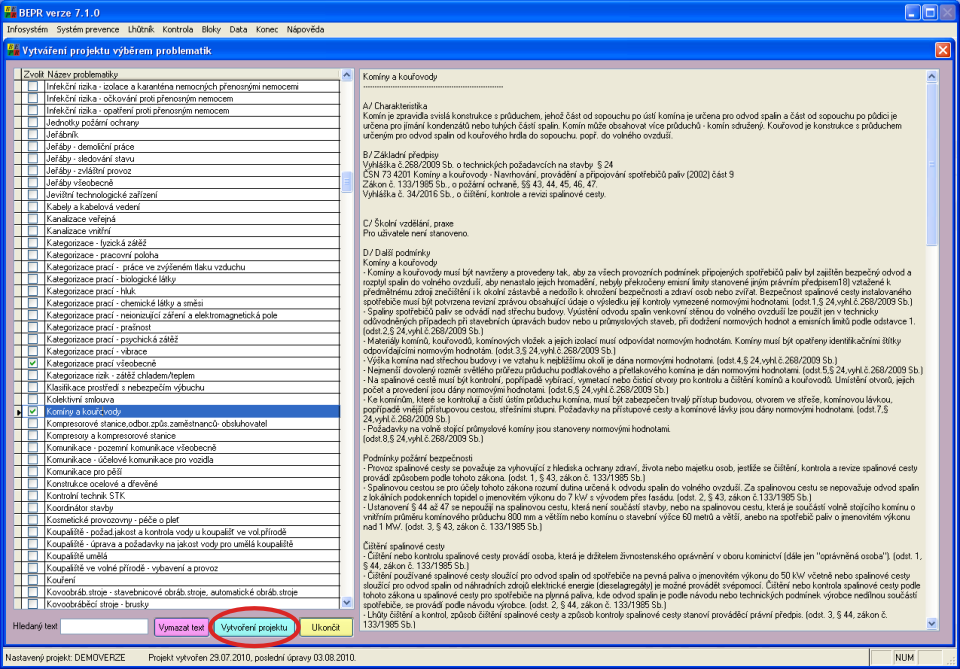The width and height of the screenshot is (960, 669).
Task: Click heading Čištění spalinové cesty in text panel
Action: (404, 546)
